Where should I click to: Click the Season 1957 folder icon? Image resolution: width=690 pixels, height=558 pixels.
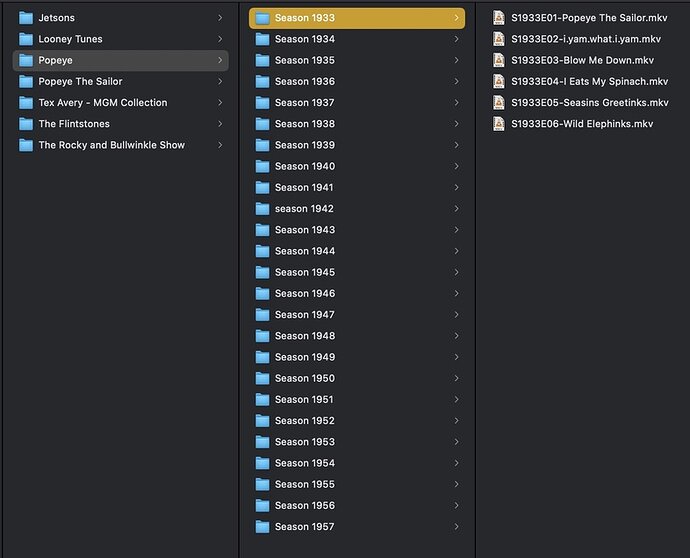pos(262,527)
